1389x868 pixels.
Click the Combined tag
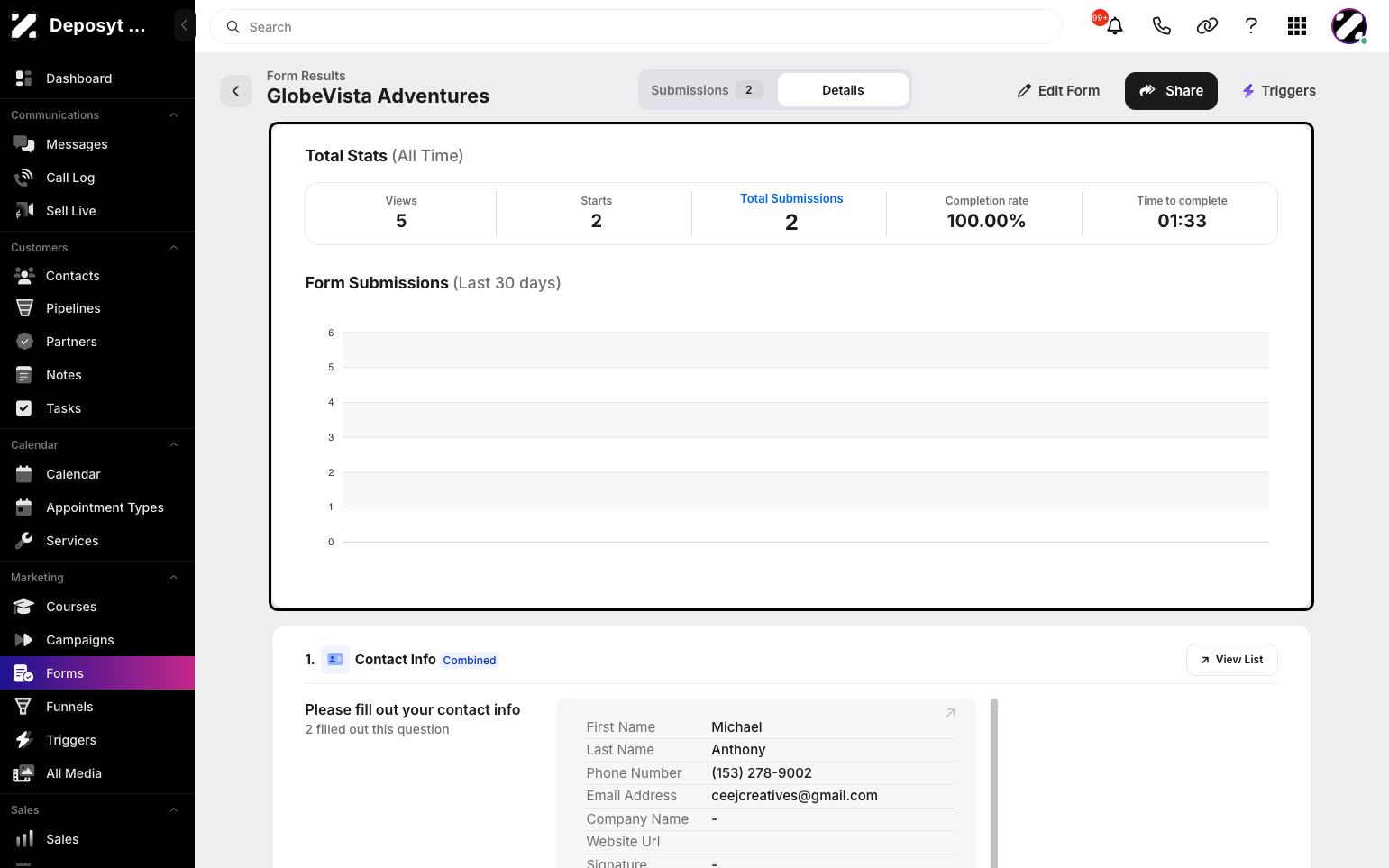470,661
